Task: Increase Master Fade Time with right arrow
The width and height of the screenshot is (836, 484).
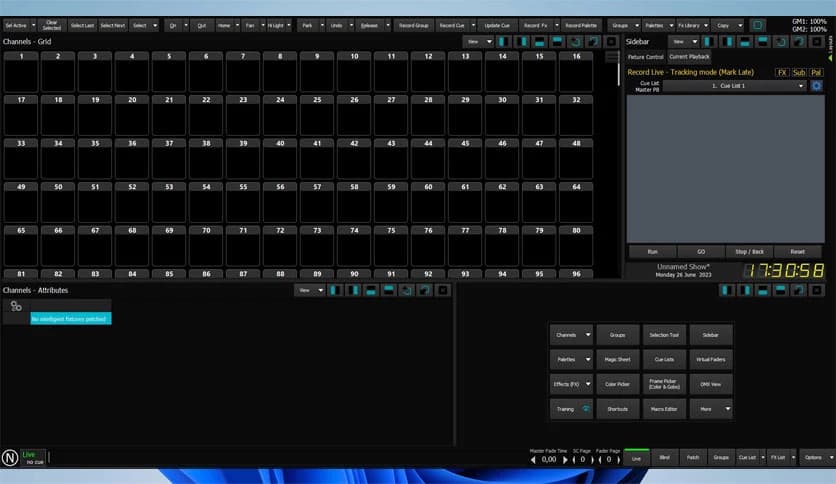Action: 565,459
